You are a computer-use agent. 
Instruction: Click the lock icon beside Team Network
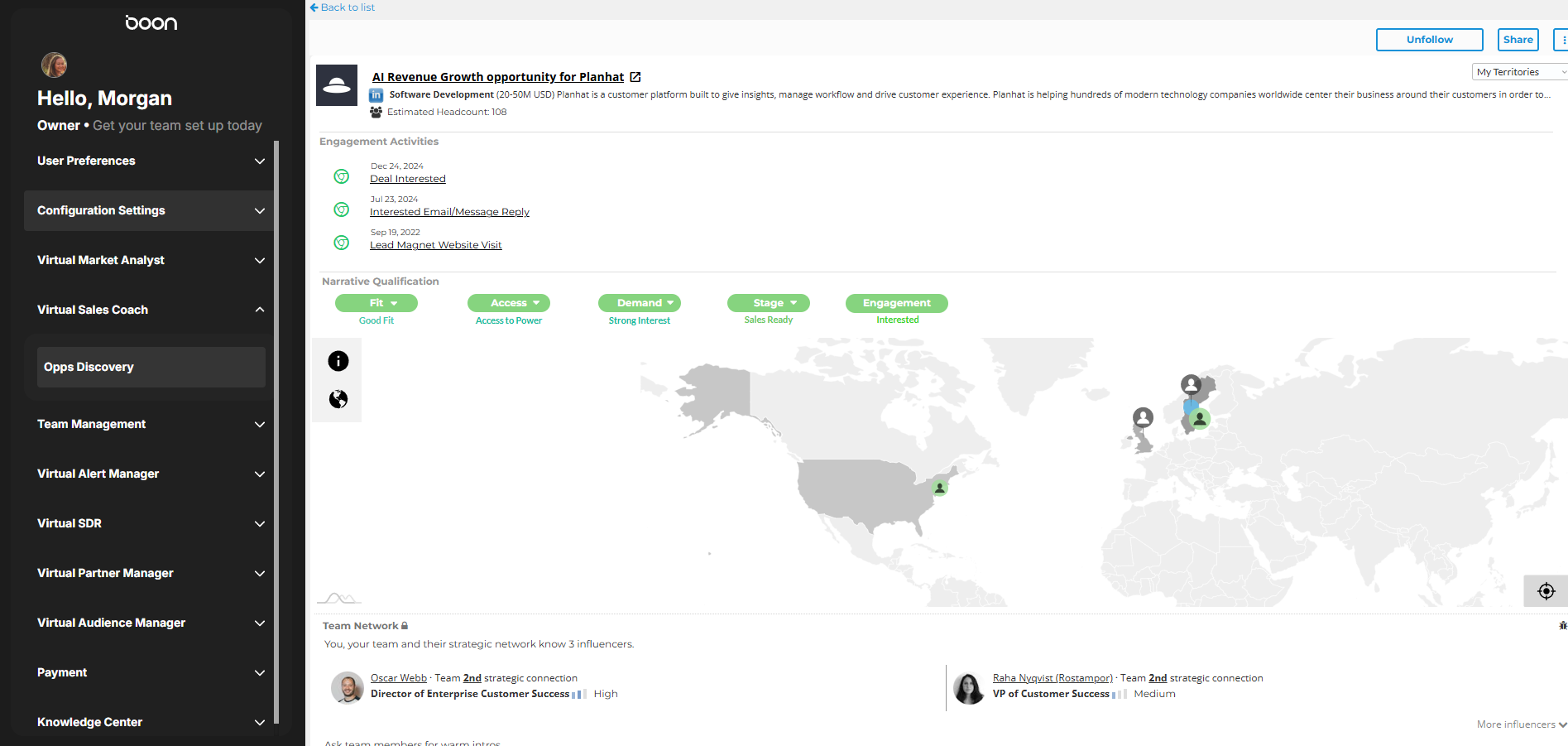[405, 626]
